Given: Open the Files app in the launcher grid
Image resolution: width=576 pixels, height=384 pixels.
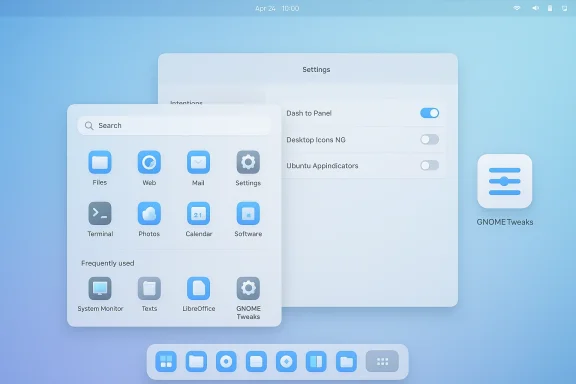Looking at the screenshot, I should pos(100,162).
